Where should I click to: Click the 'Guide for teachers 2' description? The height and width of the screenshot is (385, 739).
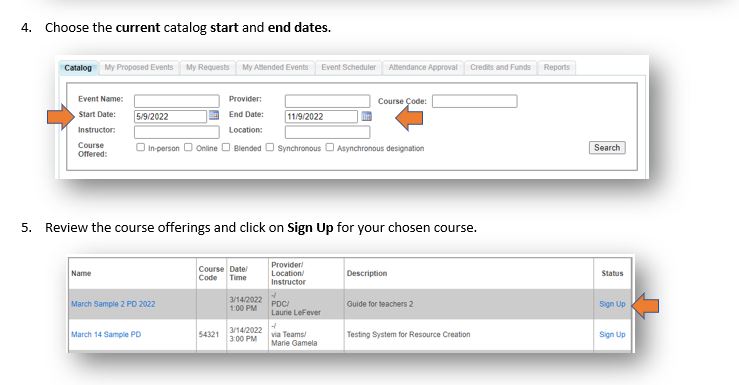(x=380, y=304)
